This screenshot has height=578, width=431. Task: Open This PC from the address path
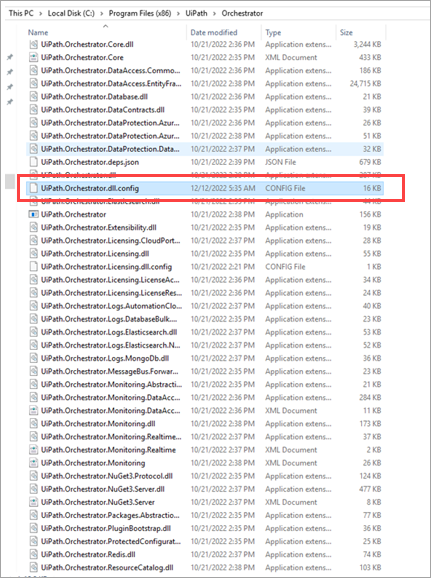click(21, 13)
